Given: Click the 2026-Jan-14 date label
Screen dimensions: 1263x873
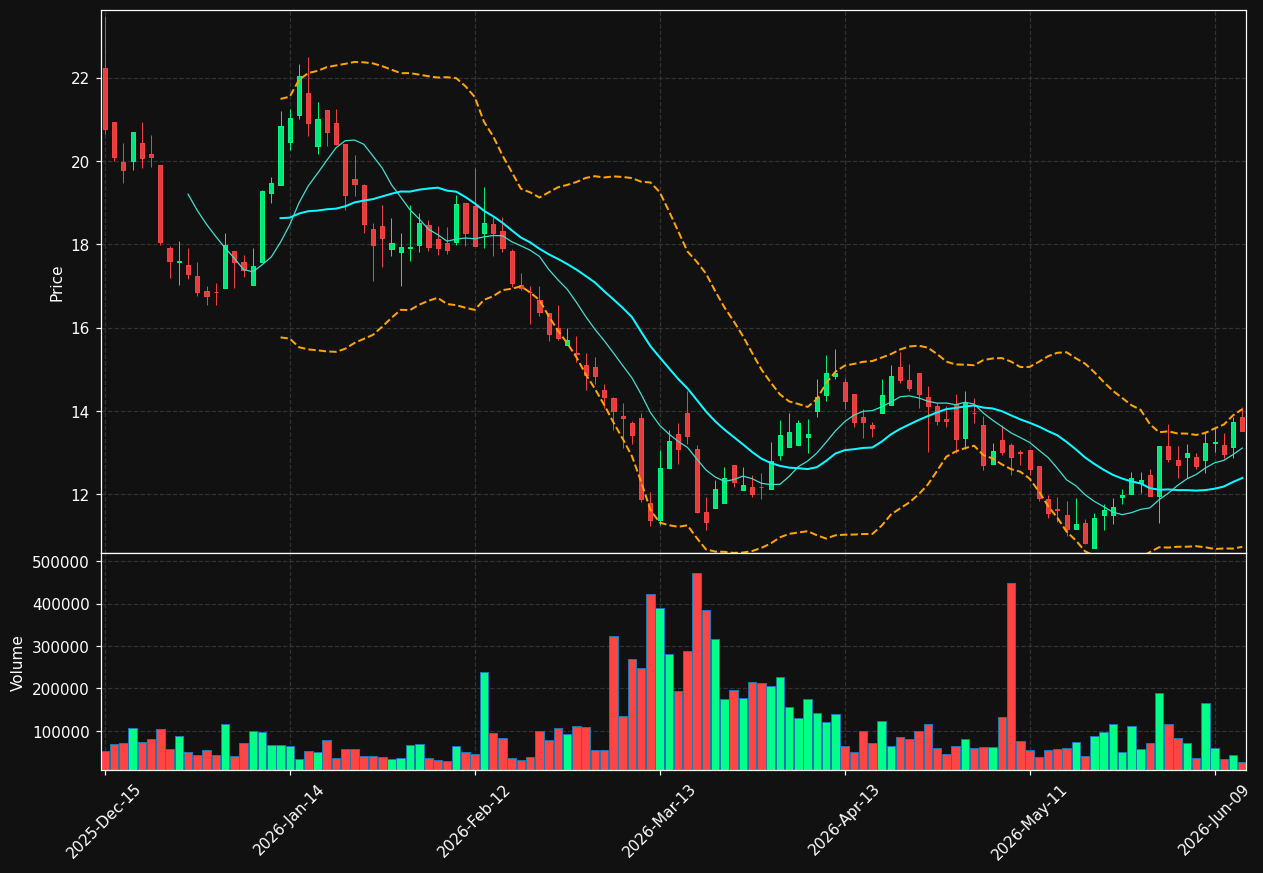Looking at the screenshot, I should pos(289,821).
